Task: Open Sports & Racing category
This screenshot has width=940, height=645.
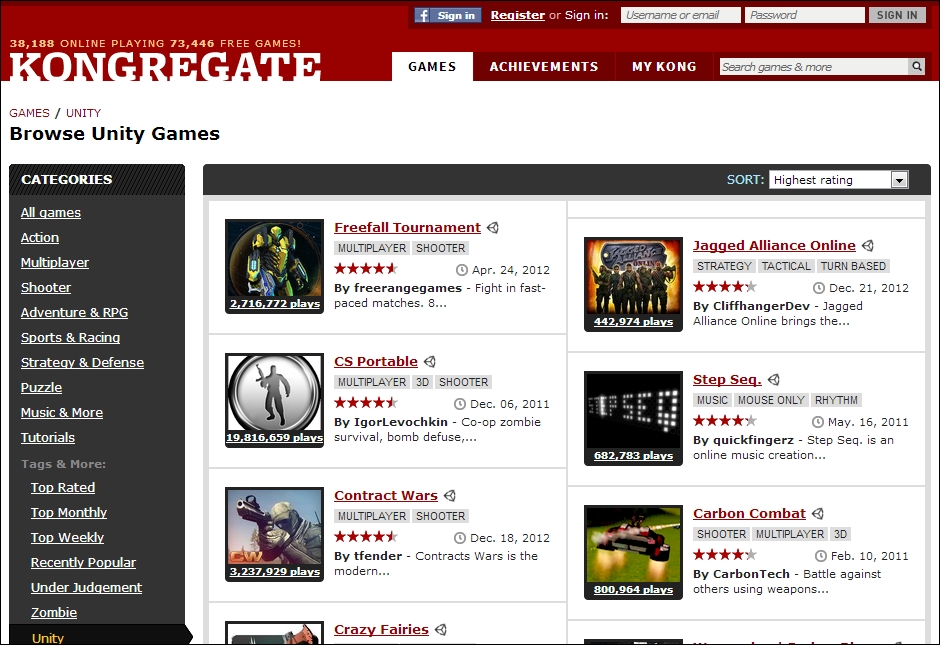Action: [x=70, y=338]
